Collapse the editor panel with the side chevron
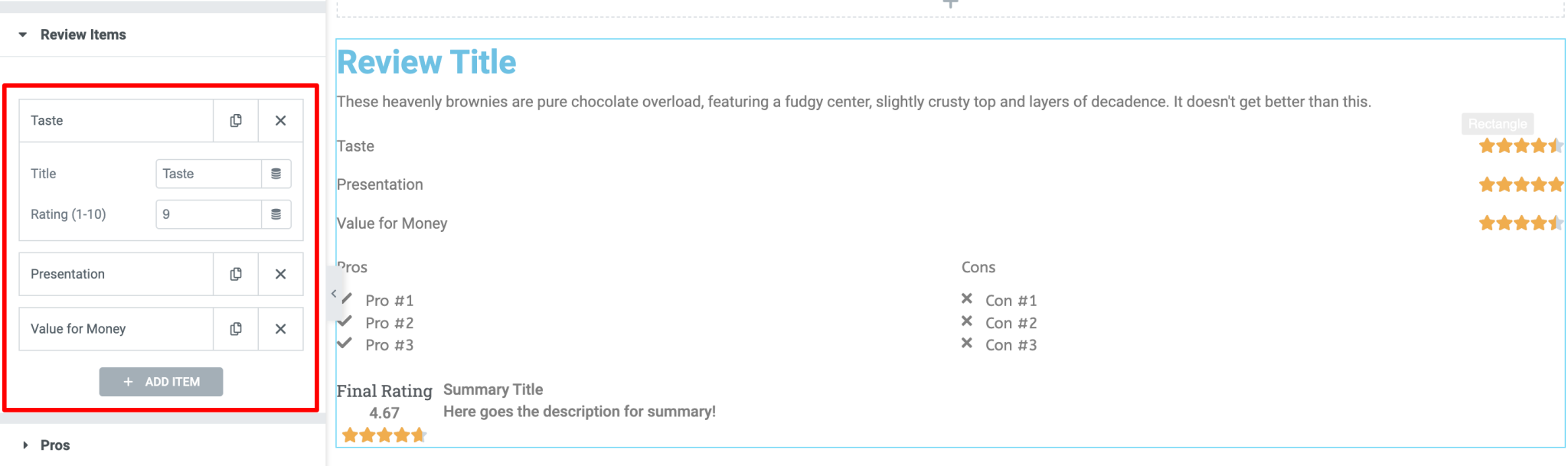 click(335, 293)
